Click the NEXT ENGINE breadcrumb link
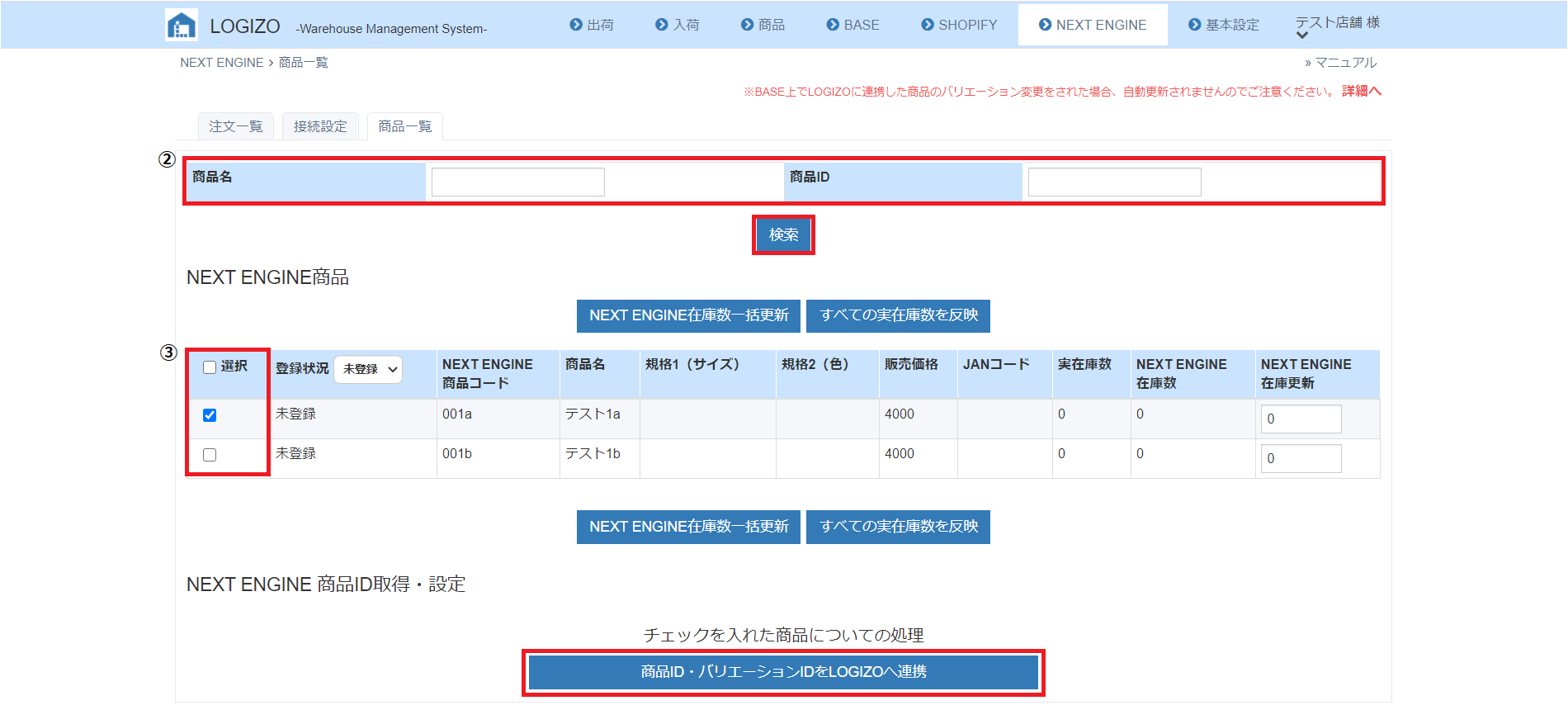This screenshot has width=1568, height=710. pos(222,63)
